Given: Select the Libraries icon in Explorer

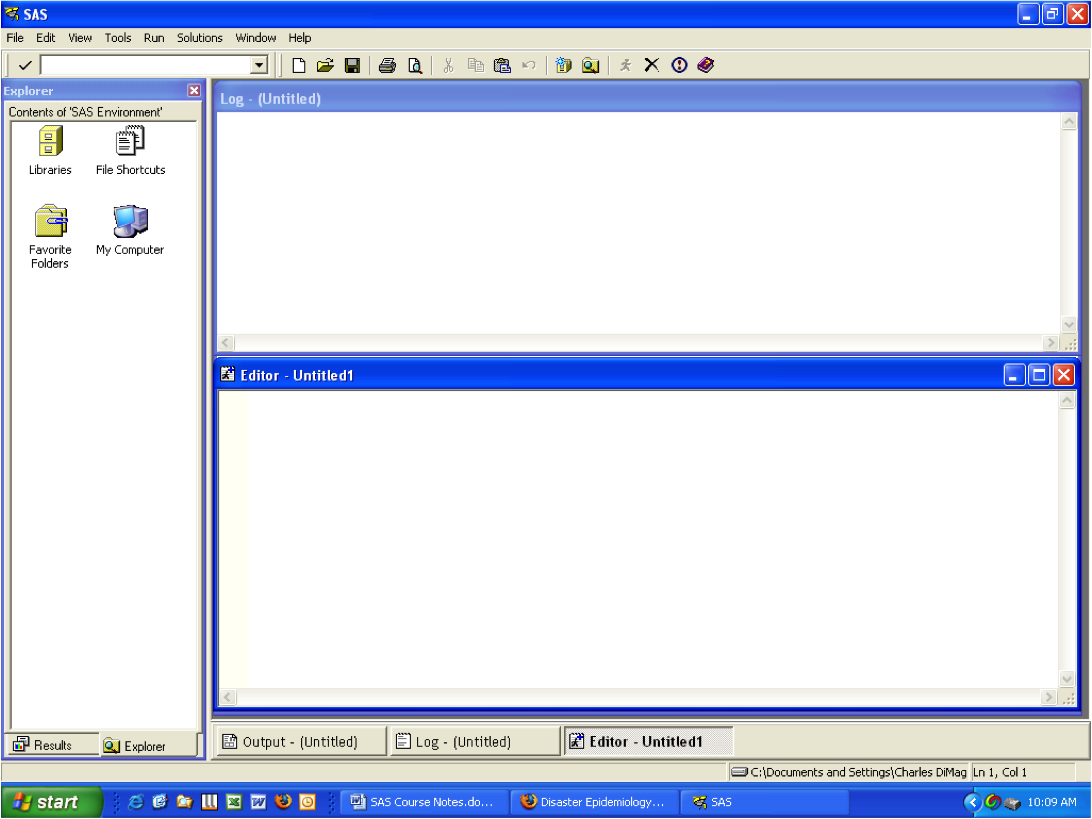Looking at the screenshot, I should pyautogui.click(x=50, y=150).
